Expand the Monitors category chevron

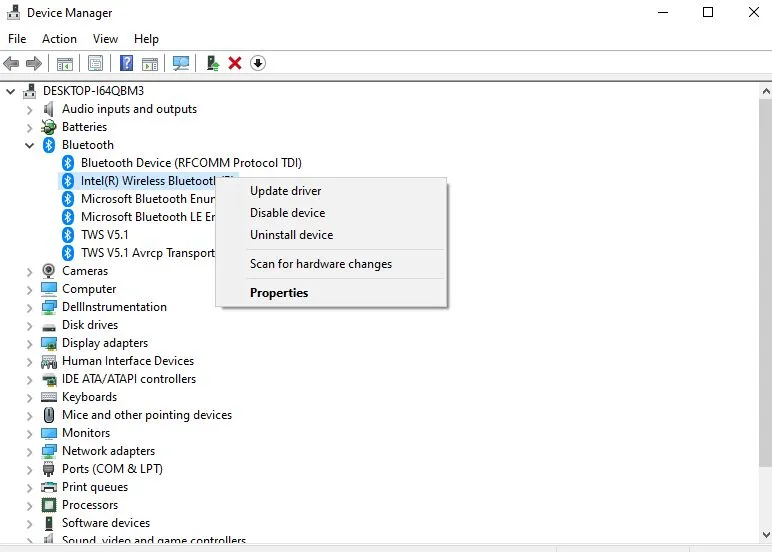pyautogui.click(x=30, y=433)
